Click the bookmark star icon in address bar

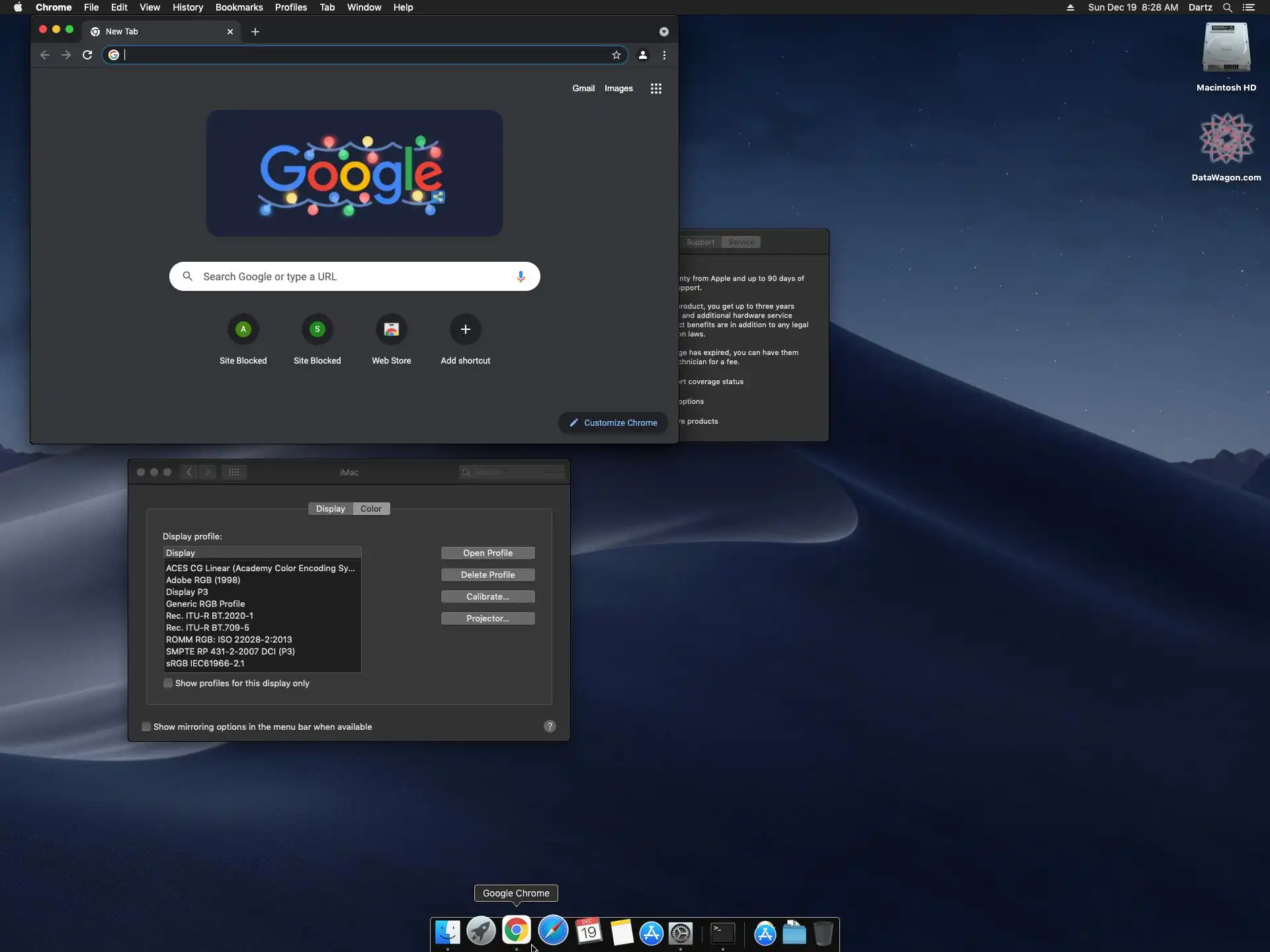tap(616, 55)
